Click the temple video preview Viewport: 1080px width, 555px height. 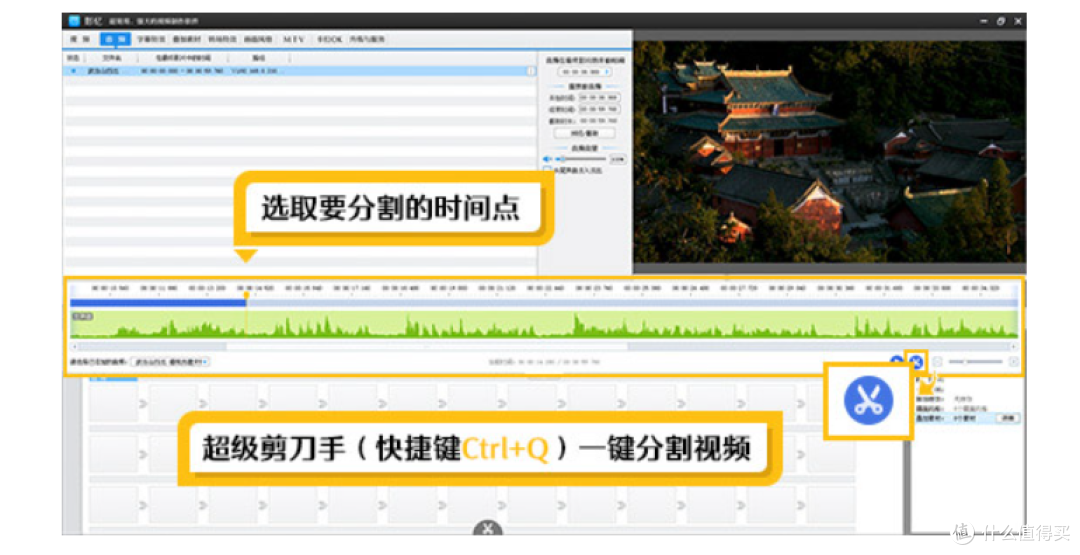(x=830, y=151)
